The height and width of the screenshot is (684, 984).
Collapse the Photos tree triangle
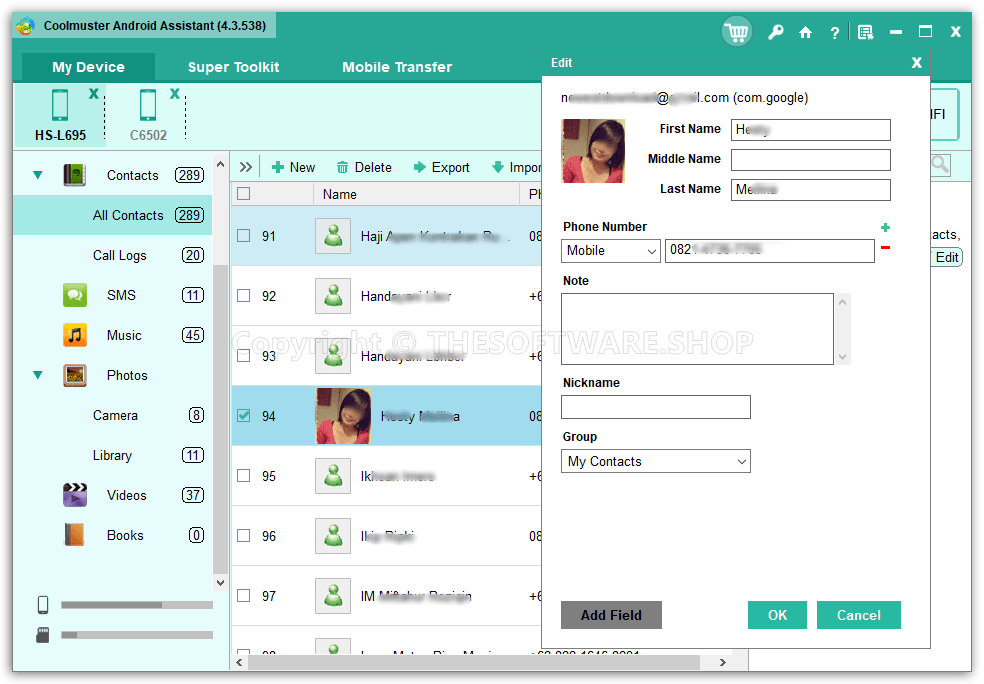pos(38,375)
